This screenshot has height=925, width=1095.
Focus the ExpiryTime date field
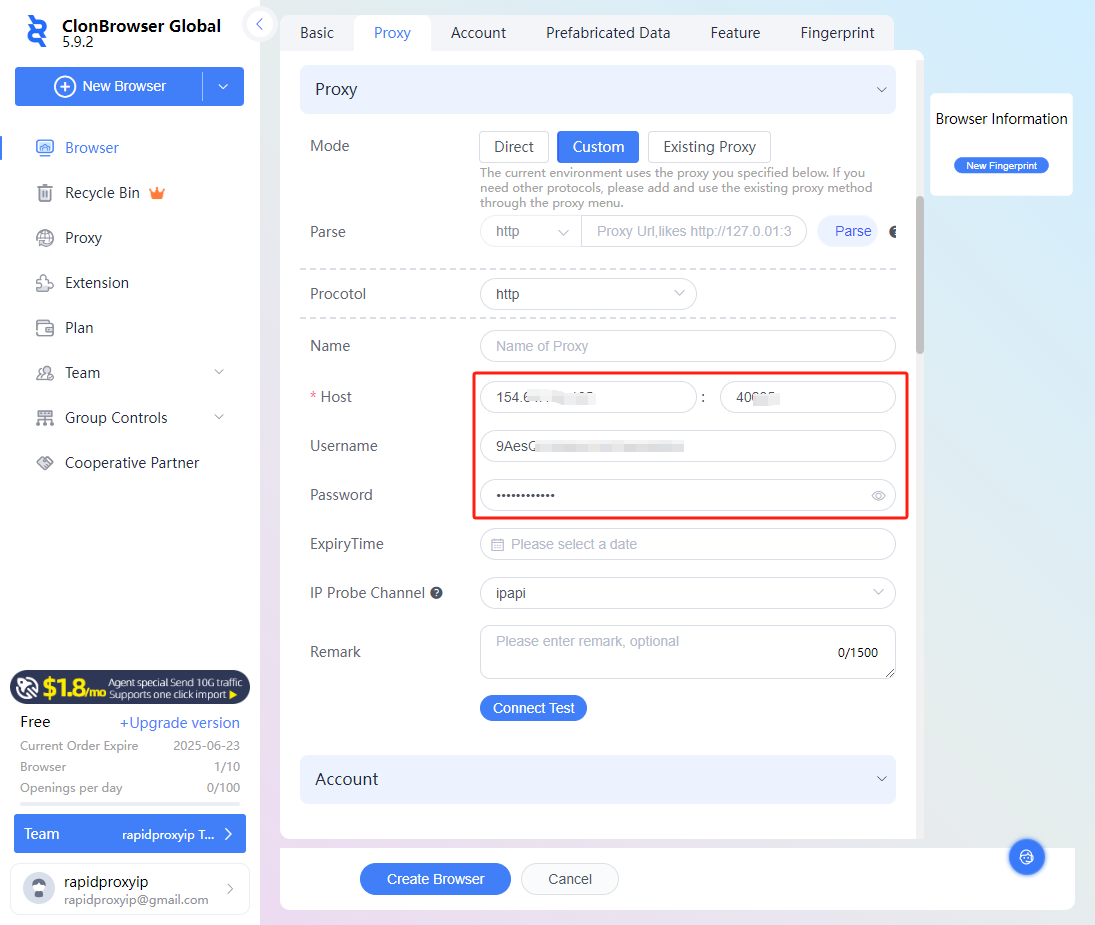(687, 545)
